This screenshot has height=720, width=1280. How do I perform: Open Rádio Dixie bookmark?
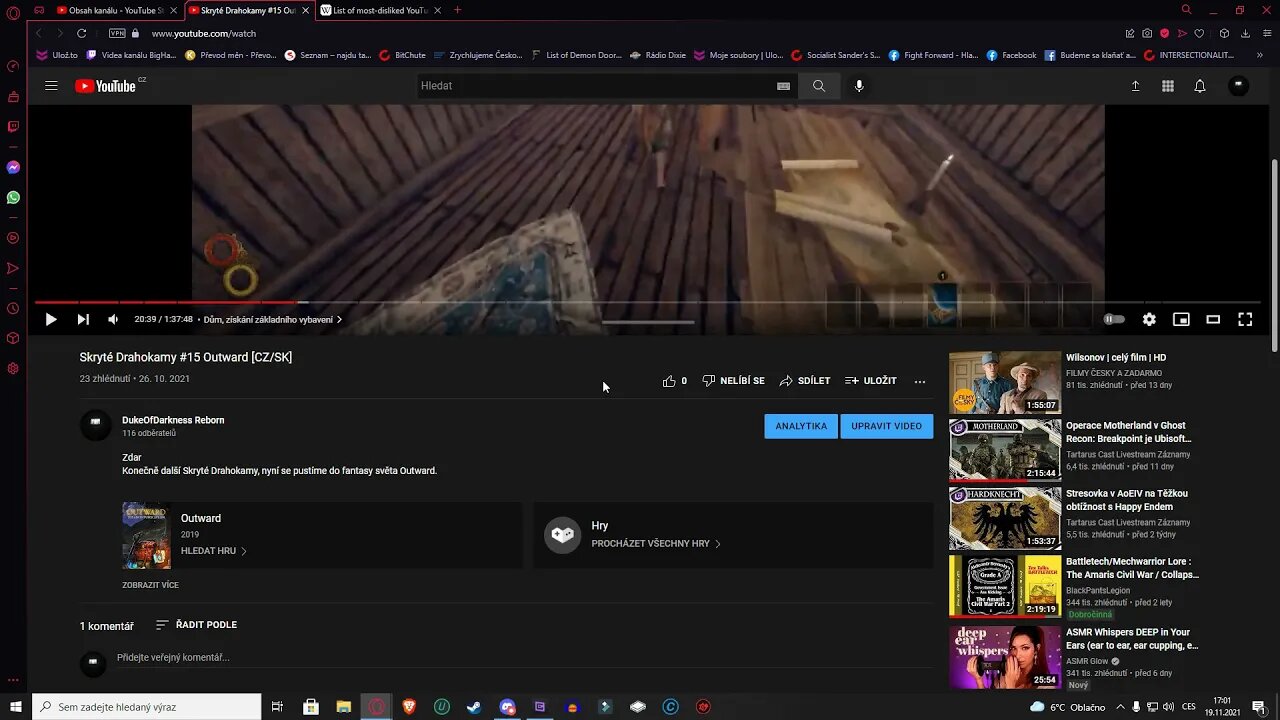tap(658, 55)
